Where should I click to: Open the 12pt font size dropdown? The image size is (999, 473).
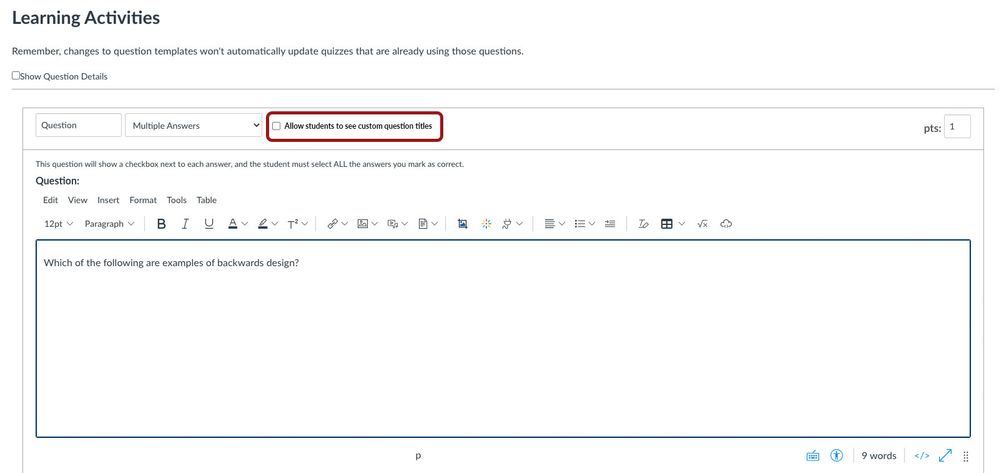[59, 224]
